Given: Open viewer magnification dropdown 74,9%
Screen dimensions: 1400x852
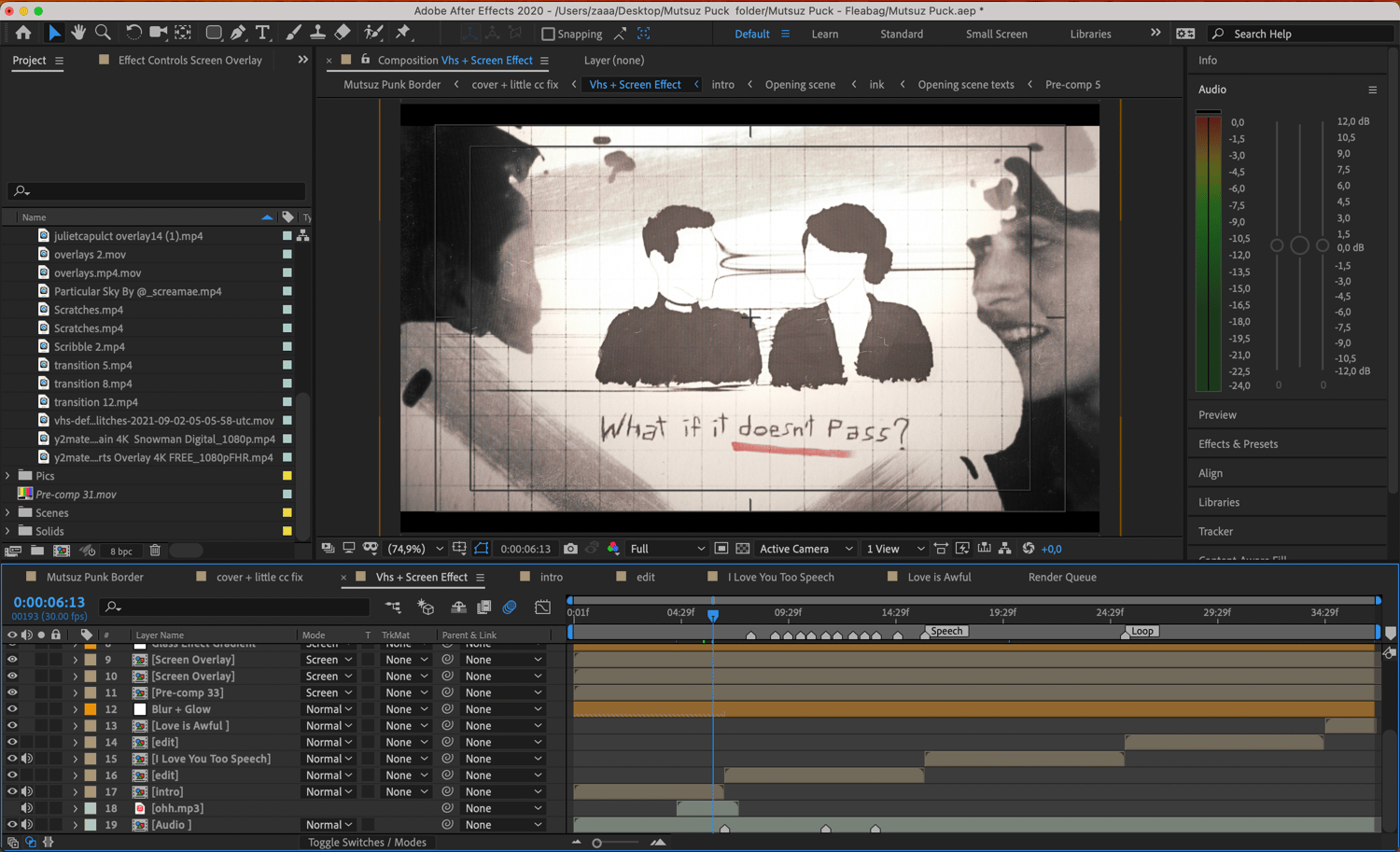Looking at the screenshot, I should point(415,549).
